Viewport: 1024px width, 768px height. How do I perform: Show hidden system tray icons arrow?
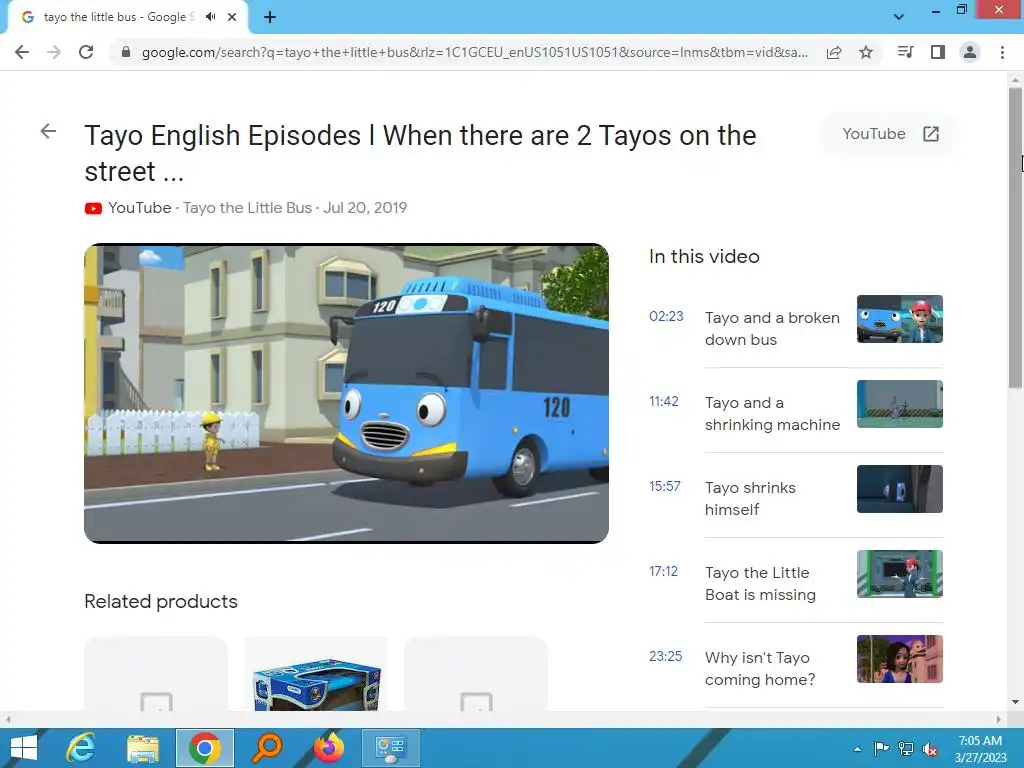[857, 749]
